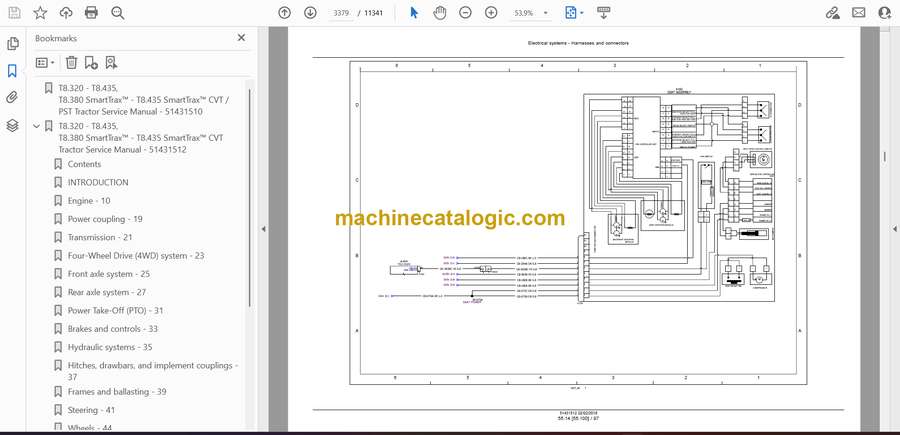
Task: Click the fit page view icon
Action: pyautogui.click(x=571, y=13)
